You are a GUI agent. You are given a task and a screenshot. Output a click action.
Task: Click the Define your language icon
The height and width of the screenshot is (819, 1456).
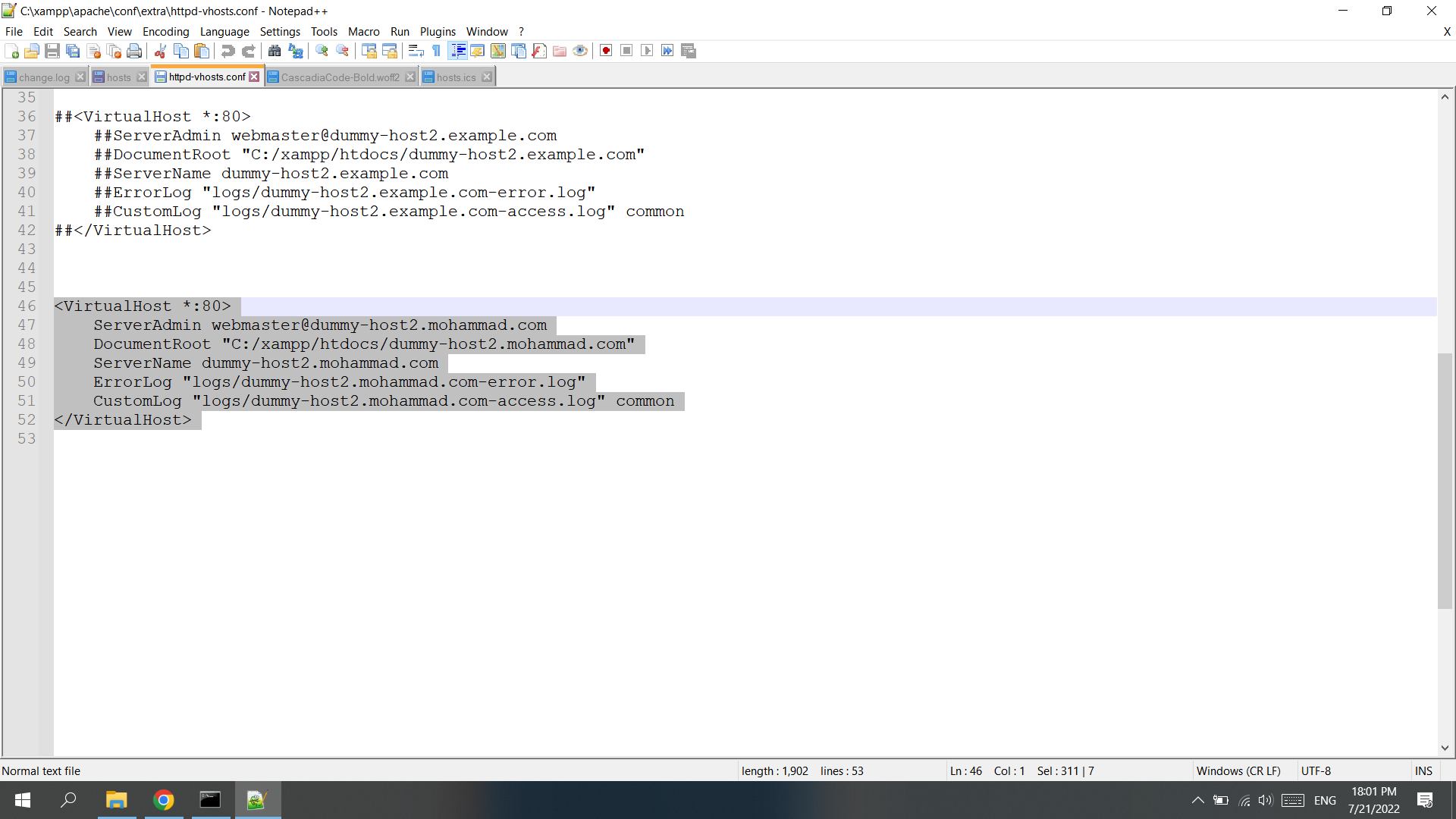478,51
